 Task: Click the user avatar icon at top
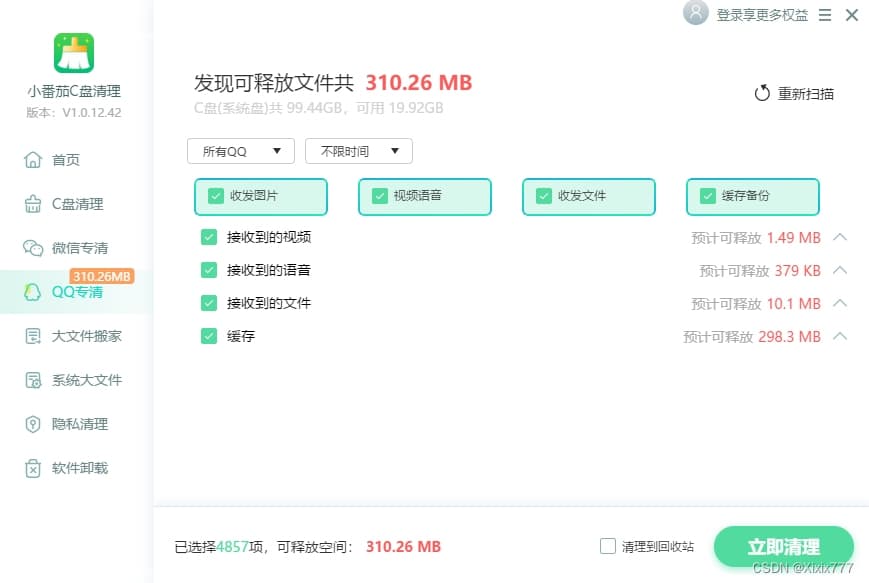[x=696, y=12]
